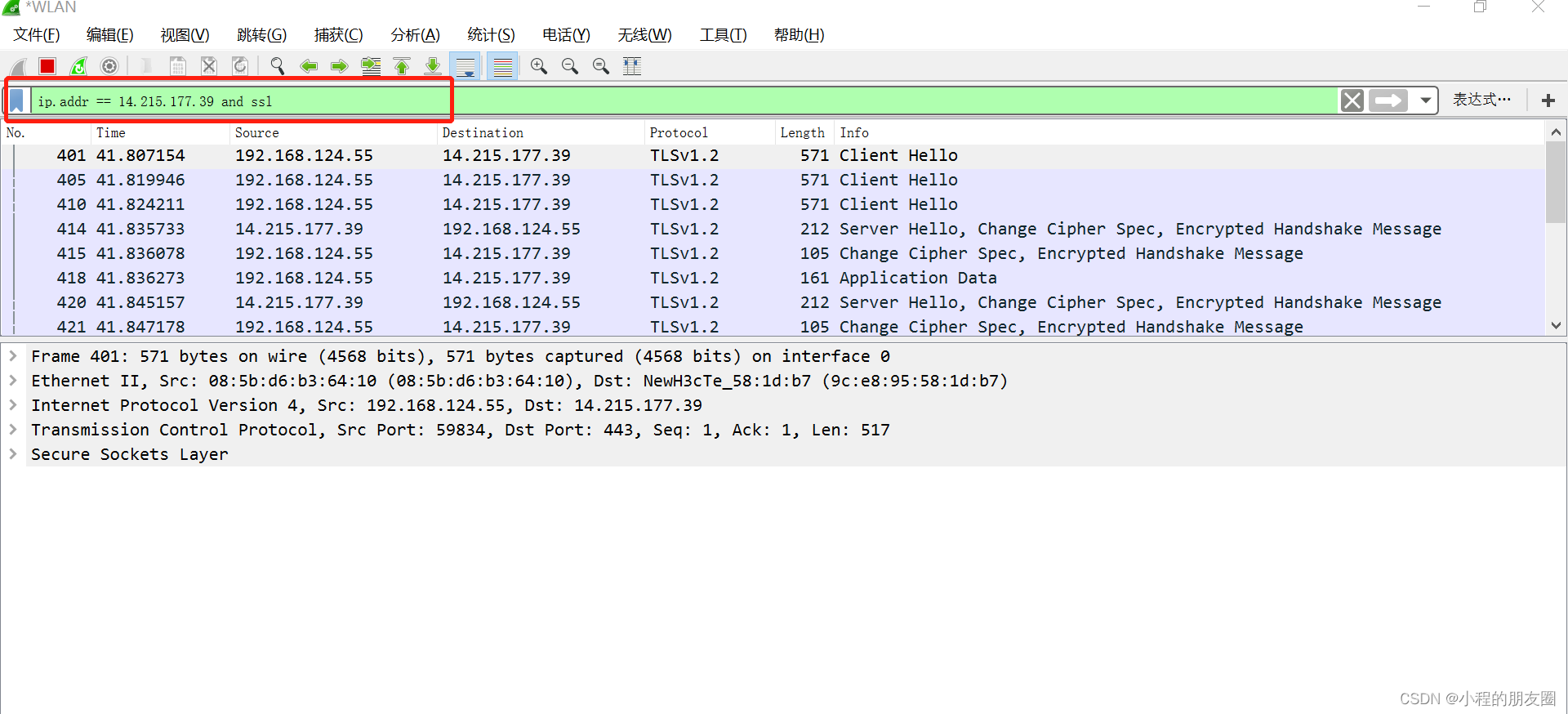Click into the display filter field

click(684, 100)
